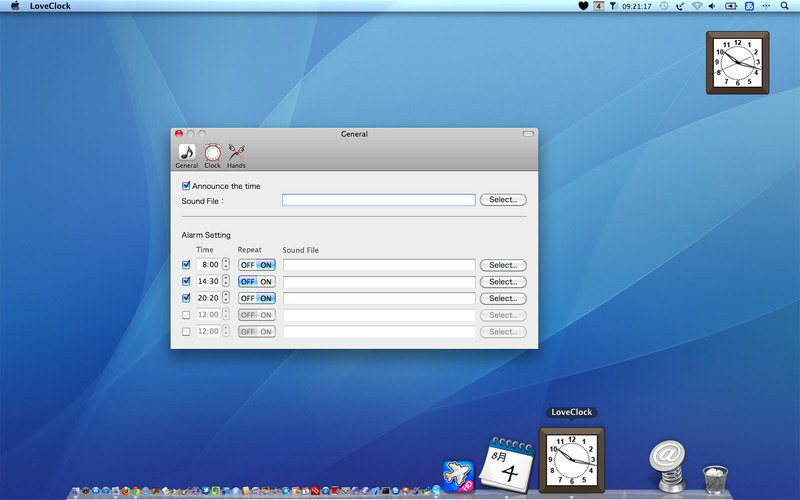Click sound file field for 14:30 alarm
The image size is (800, 500).
click(379, 282)
